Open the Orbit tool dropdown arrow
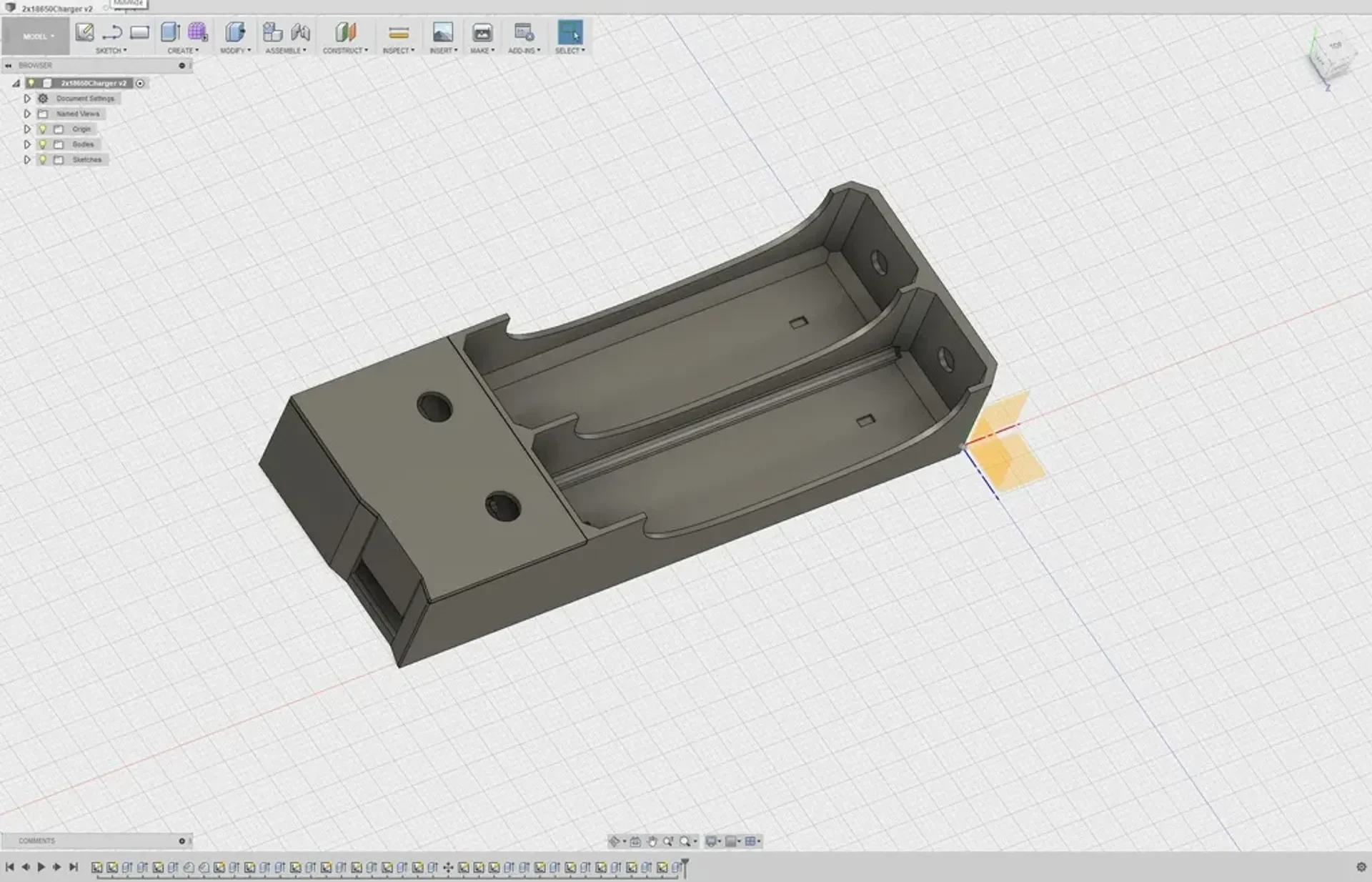 pyautogui.click(x=624, y=842)
